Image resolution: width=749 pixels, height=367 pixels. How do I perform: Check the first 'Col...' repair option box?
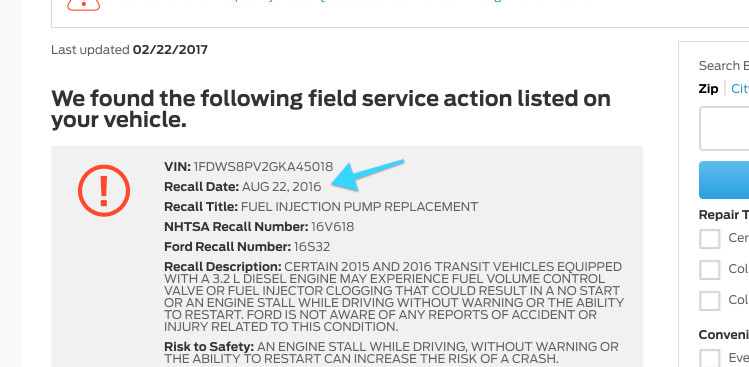click(x=709, y=270)
